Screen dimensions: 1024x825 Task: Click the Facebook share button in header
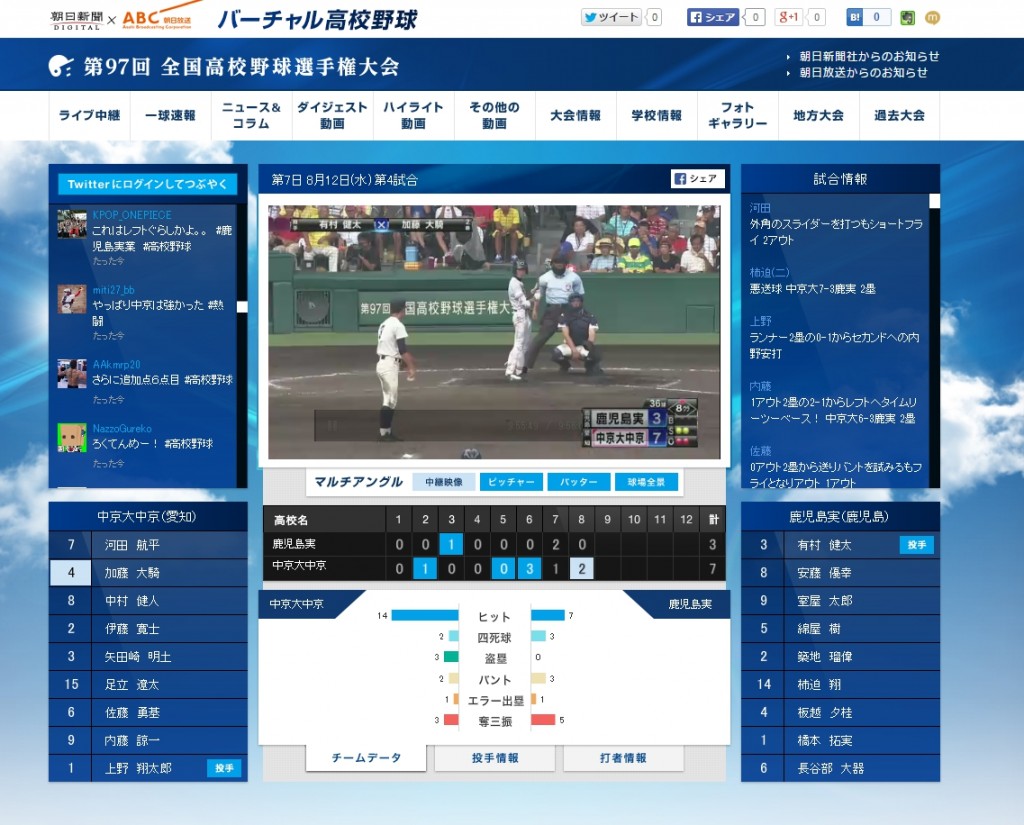(x=712, y=17)
